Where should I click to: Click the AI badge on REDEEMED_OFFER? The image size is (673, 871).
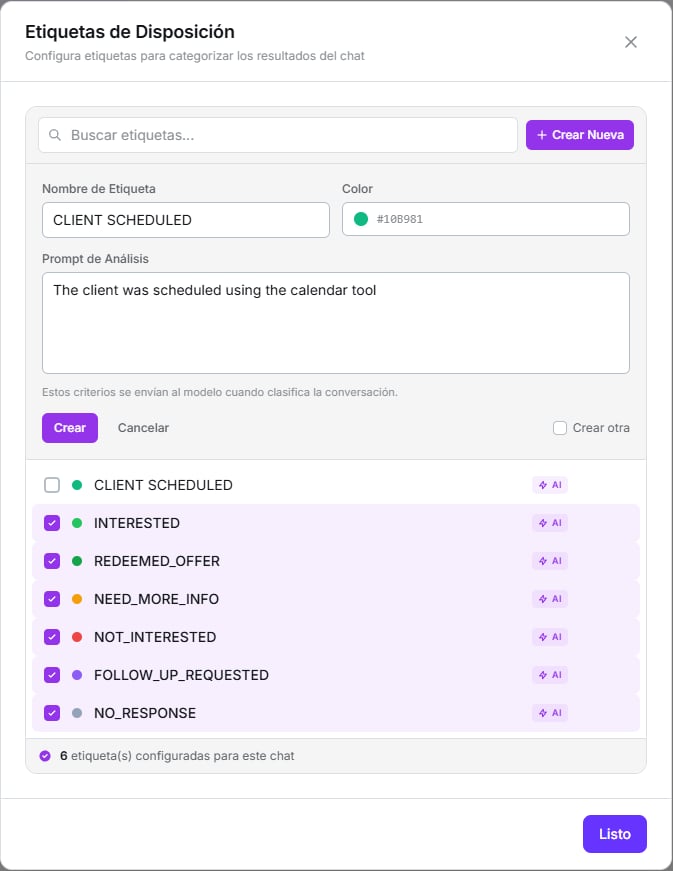click(550, 561)
